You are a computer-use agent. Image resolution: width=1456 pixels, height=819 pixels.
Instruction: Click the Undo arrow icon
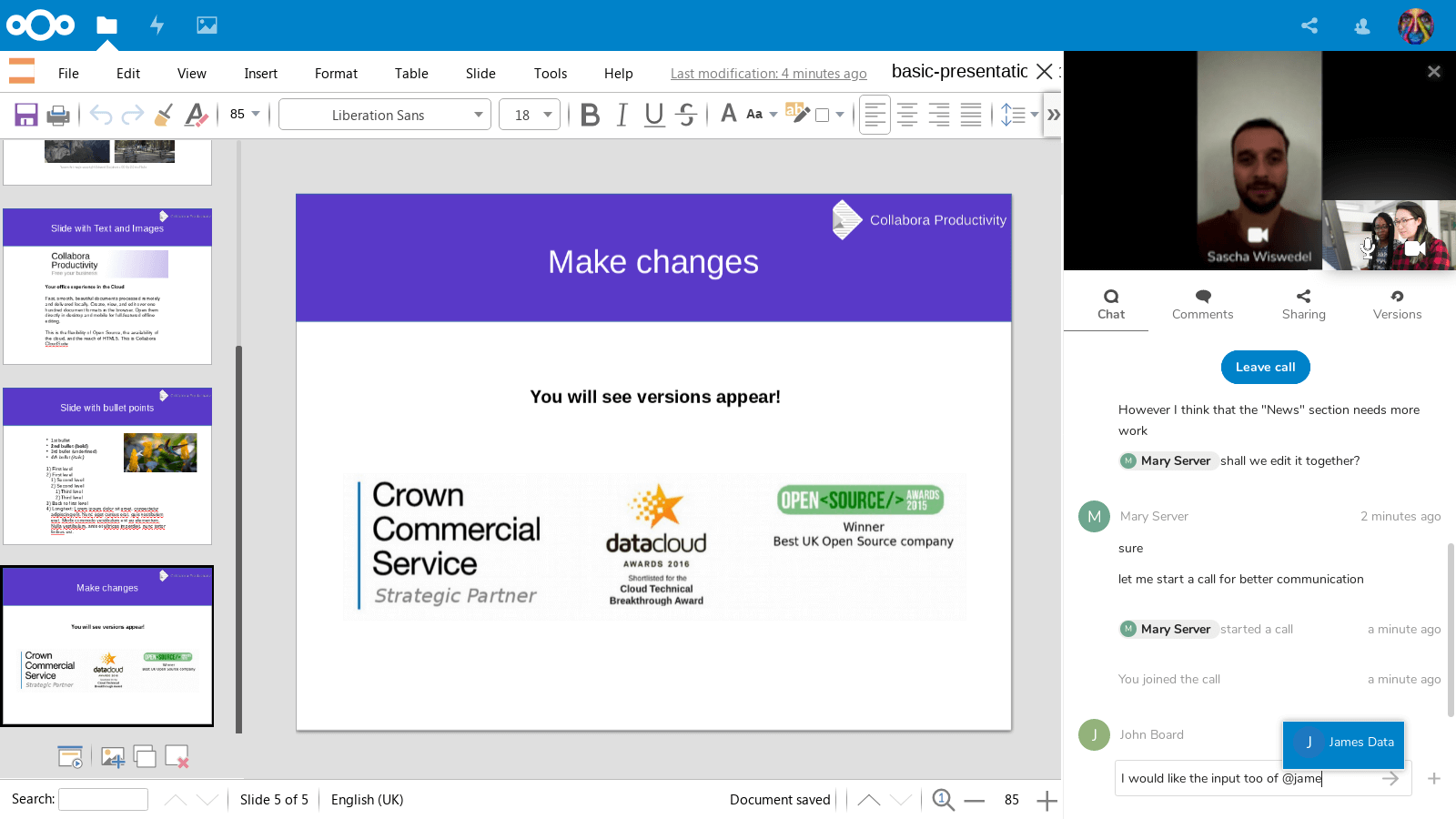pyautogui.click(x=101, y=115)
